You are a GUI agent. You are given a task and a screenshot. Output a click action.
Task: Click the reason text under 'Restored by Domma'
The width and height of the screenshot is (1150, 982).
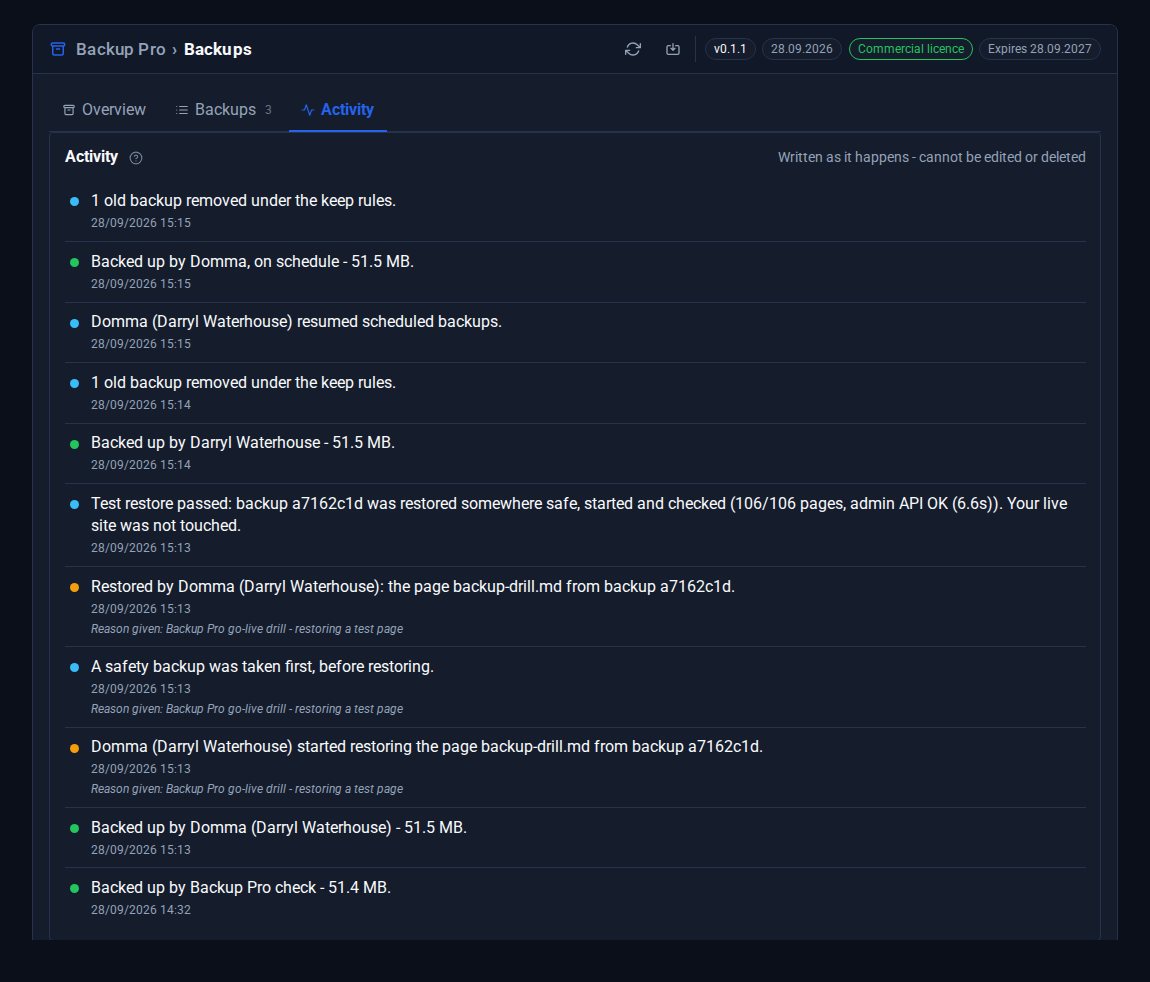pyautogui.click(x=247, y=629)
